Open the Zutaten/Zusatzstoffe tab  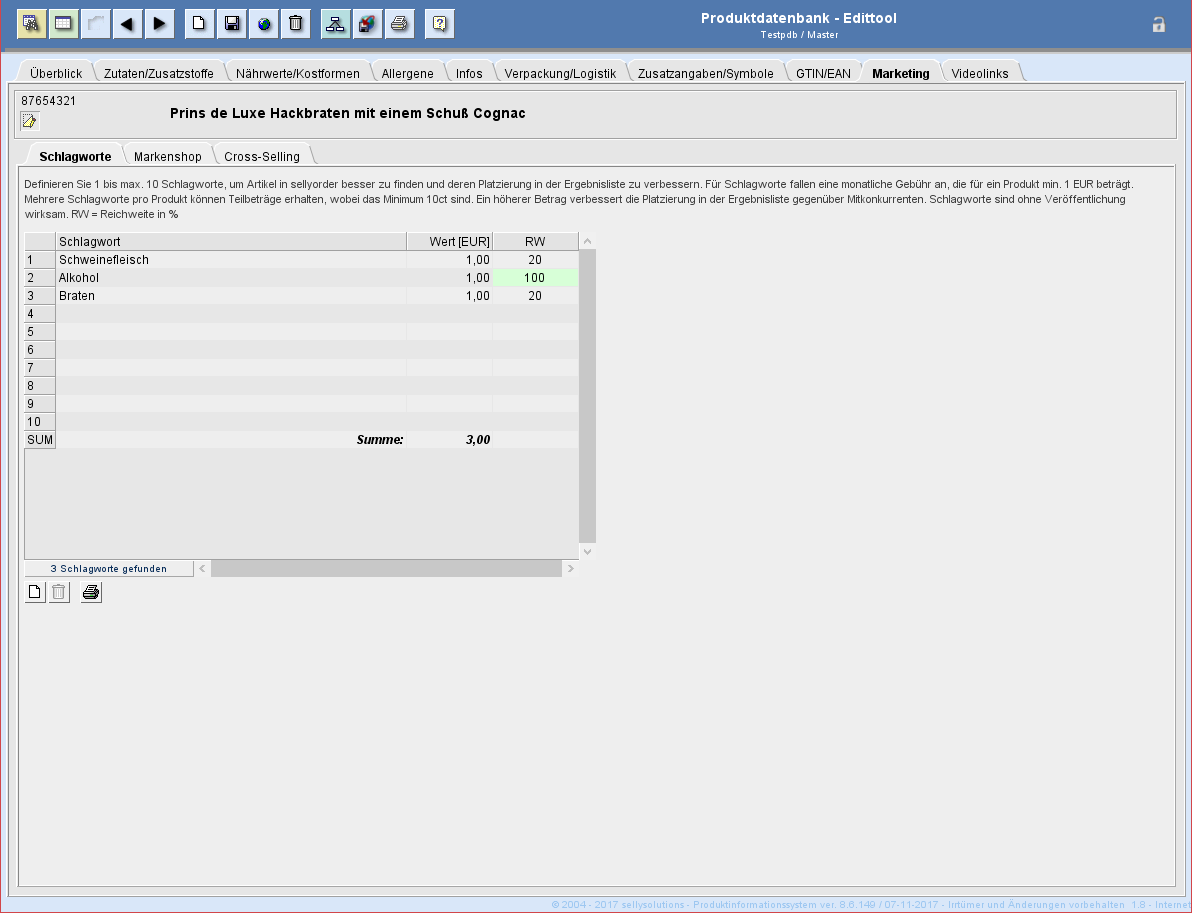point(159,73)
